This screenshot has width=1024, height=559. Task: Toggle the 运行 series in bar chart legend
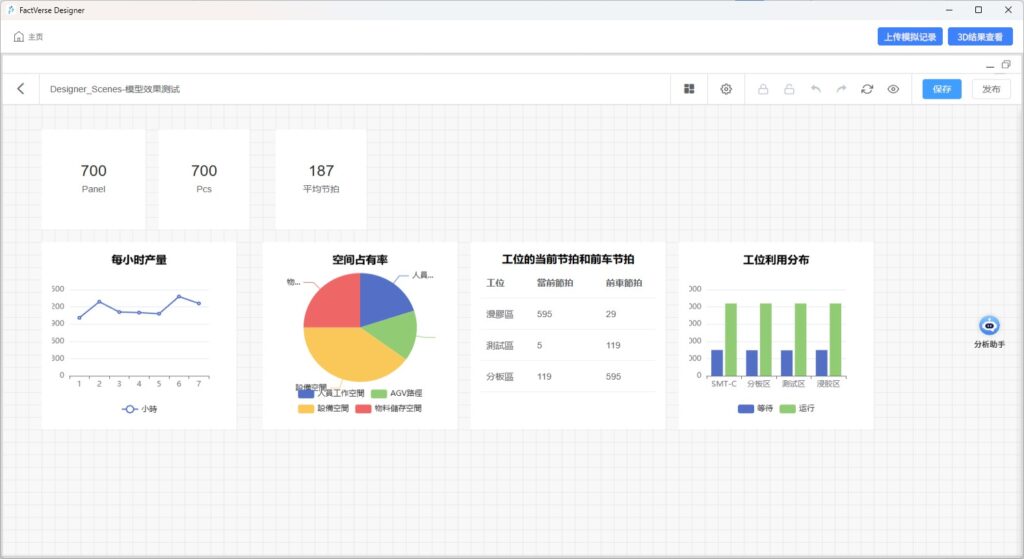(796, 408)
